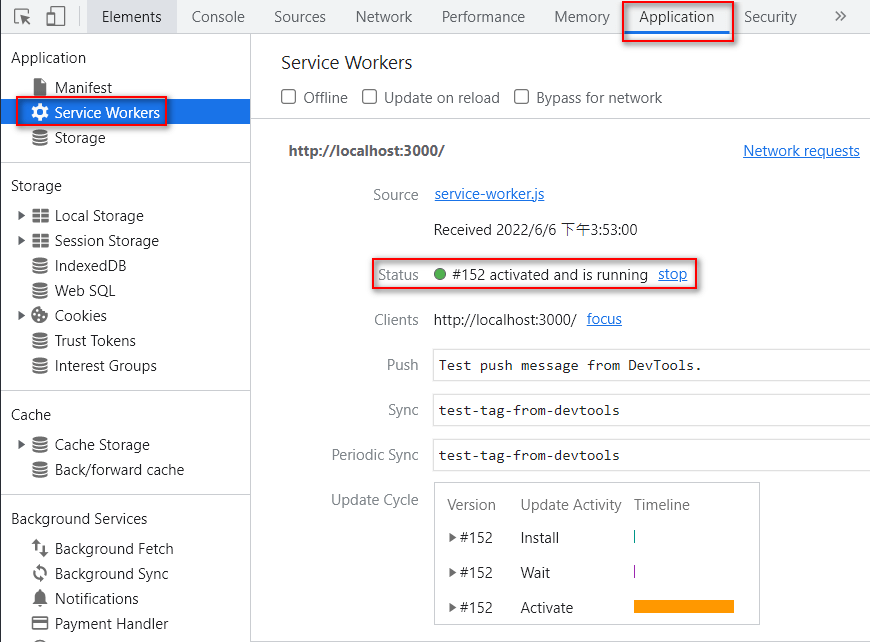Open the service-worker.js source link
The image size is (870, 642).
point(488,194)
